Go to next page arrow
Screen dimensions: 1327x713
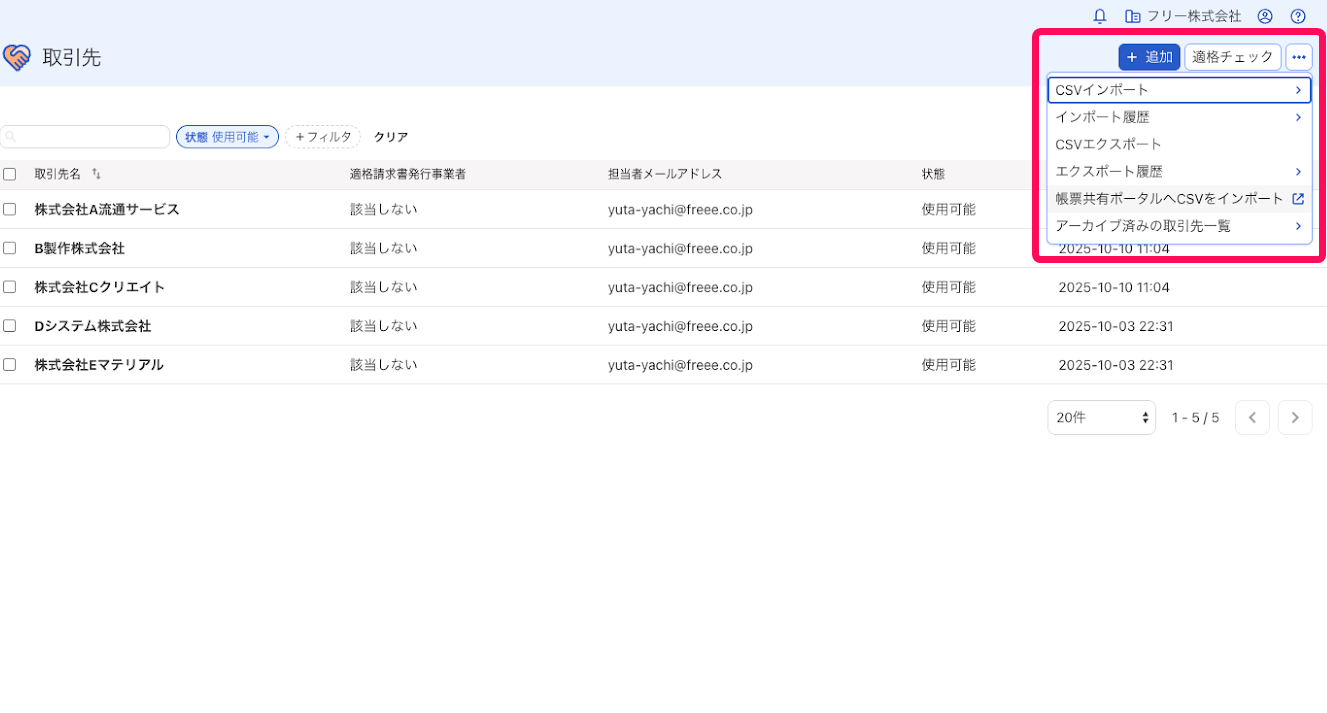(1295, 417)
